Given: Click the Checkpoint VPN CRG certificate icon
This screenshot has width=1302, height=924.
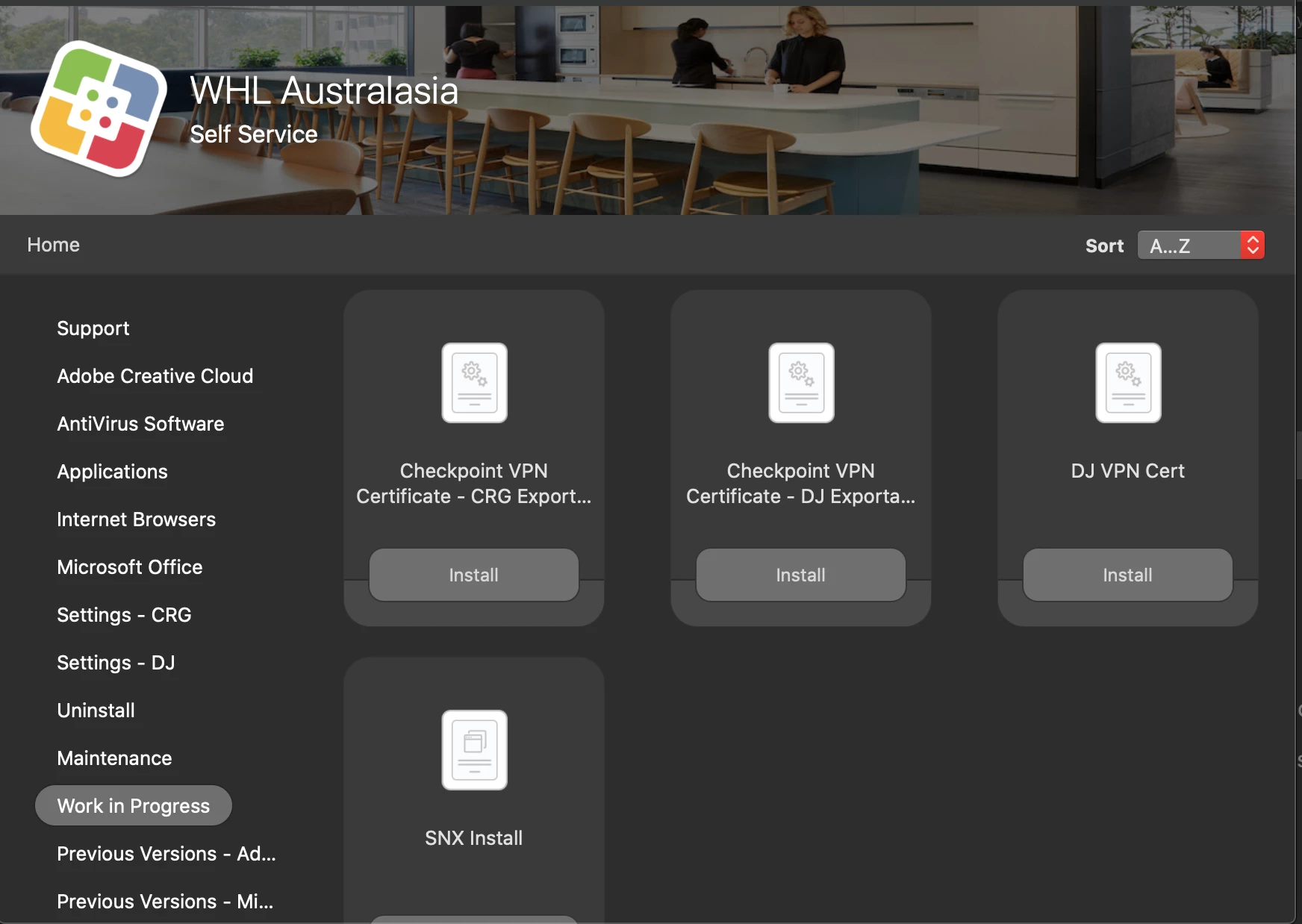Looking at the screenshot, I should [474, 383].
